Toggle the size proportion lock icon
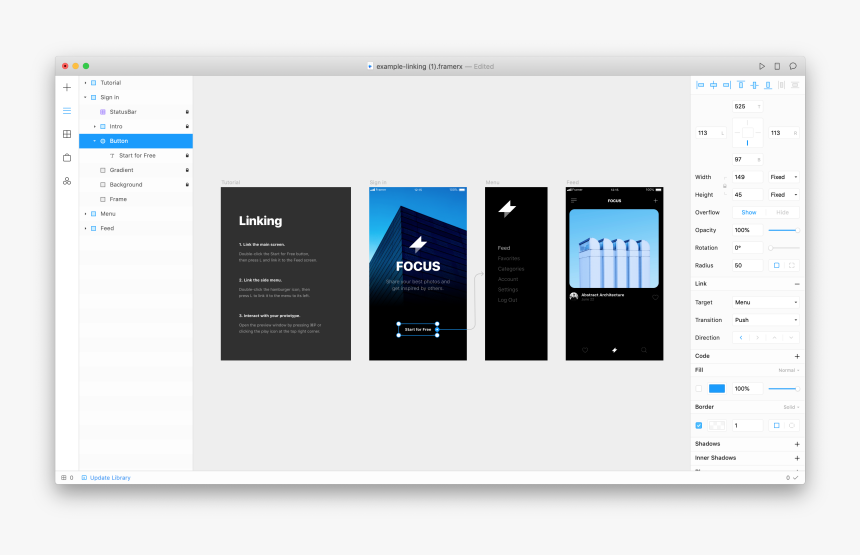 tap(725, 186)
